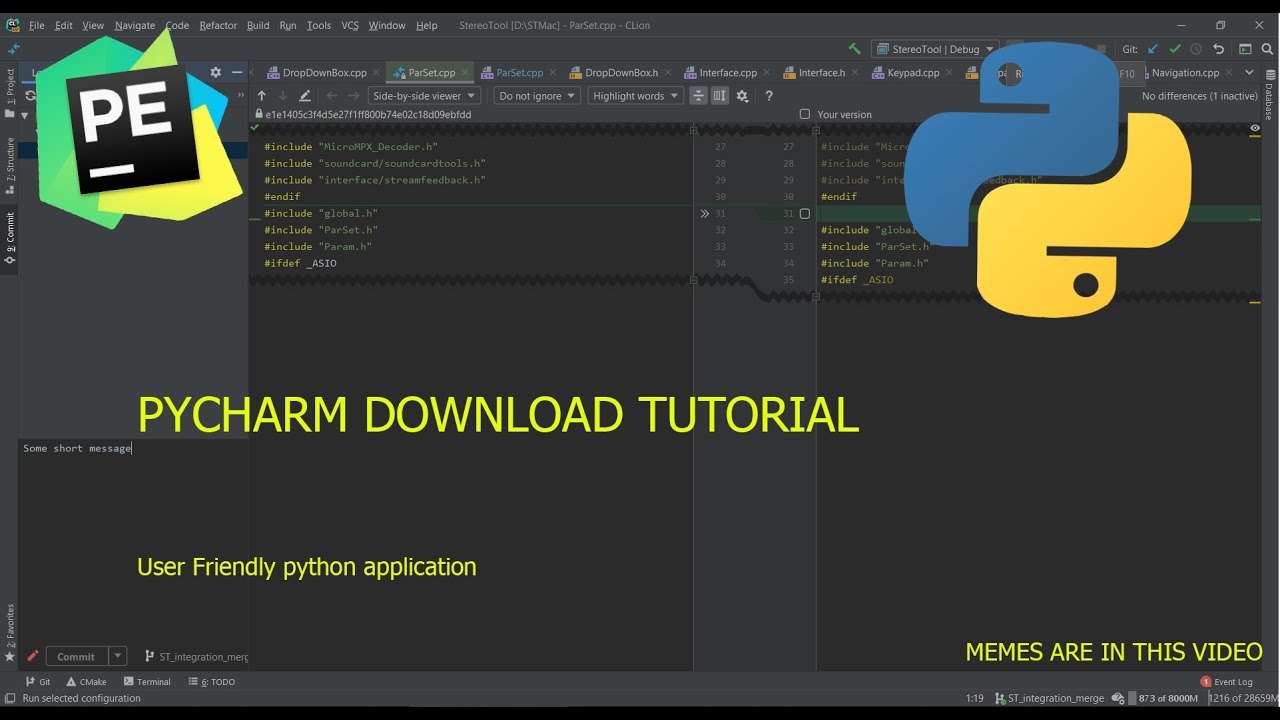The height and width of the screenshot is (720, 1280).
Task: Open the File menu
Action: (37, 25)
